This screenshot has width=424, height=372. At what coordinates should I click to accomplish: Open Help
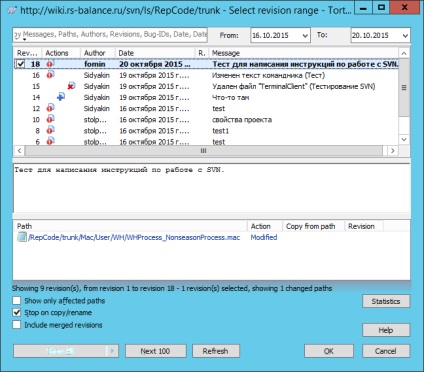[x=386, y=330]
